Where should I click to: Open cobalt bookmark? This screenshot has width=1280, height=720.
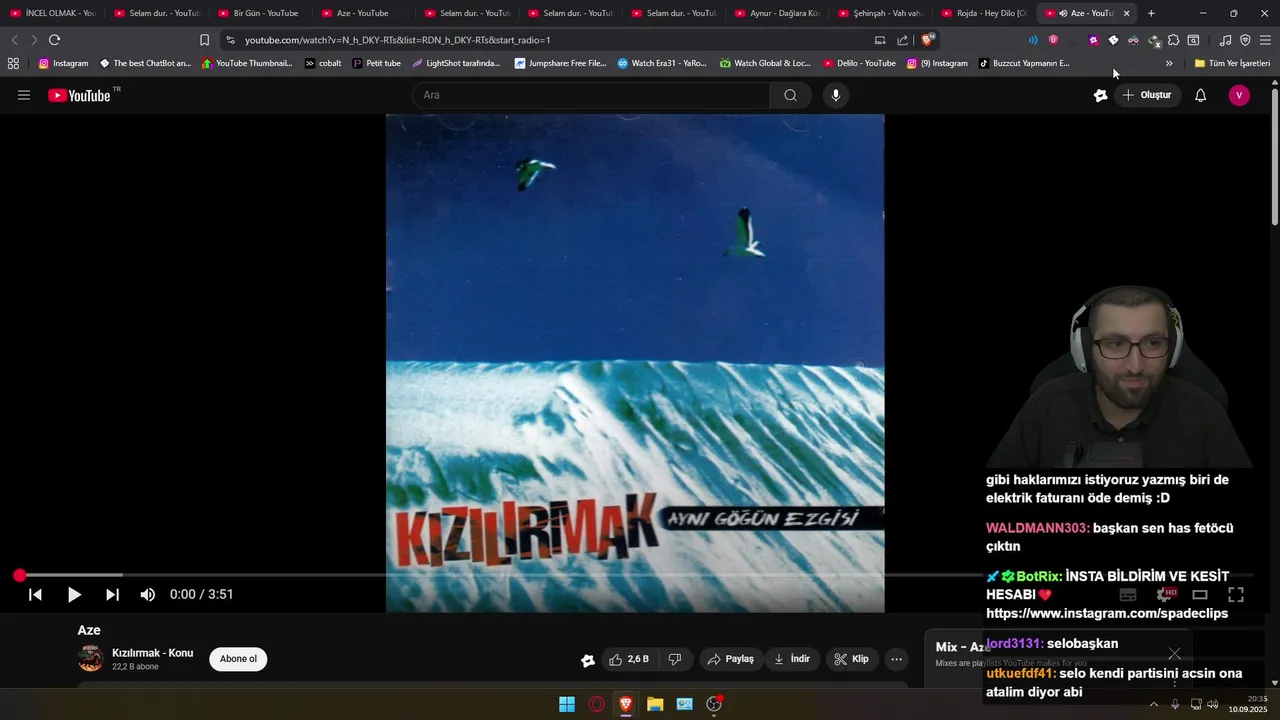click(323, 63)
